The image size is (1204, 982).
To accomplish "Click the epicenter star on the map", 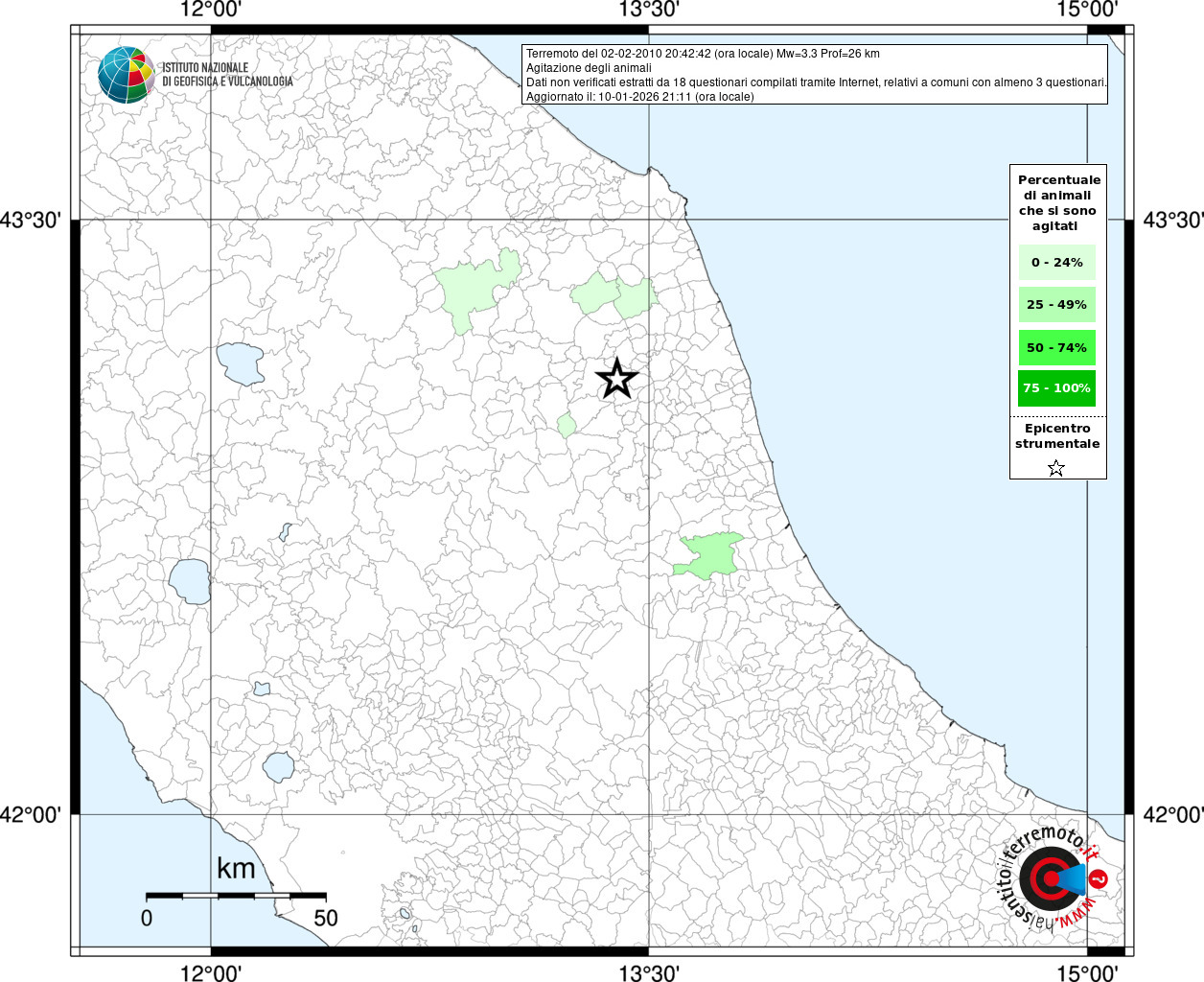I will click(616, 379).
